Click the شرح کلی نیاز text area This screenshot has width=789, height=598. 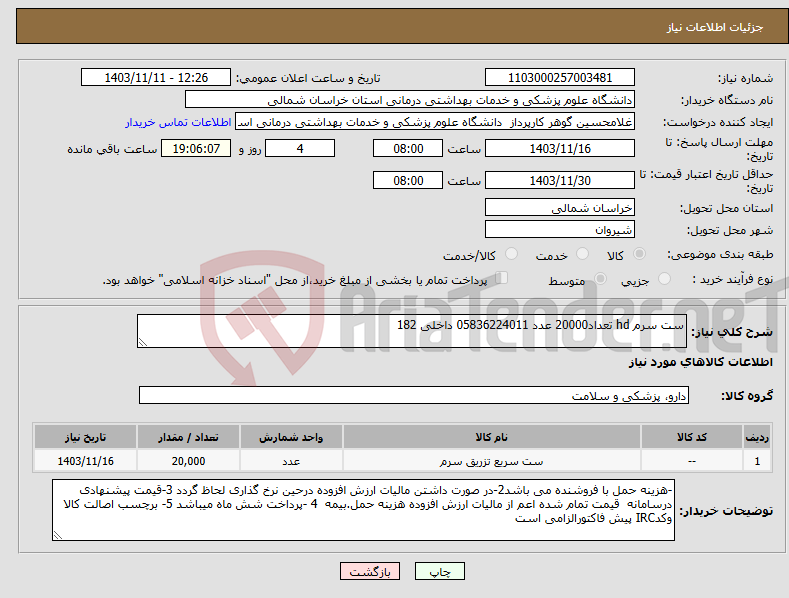pos(412,331)
